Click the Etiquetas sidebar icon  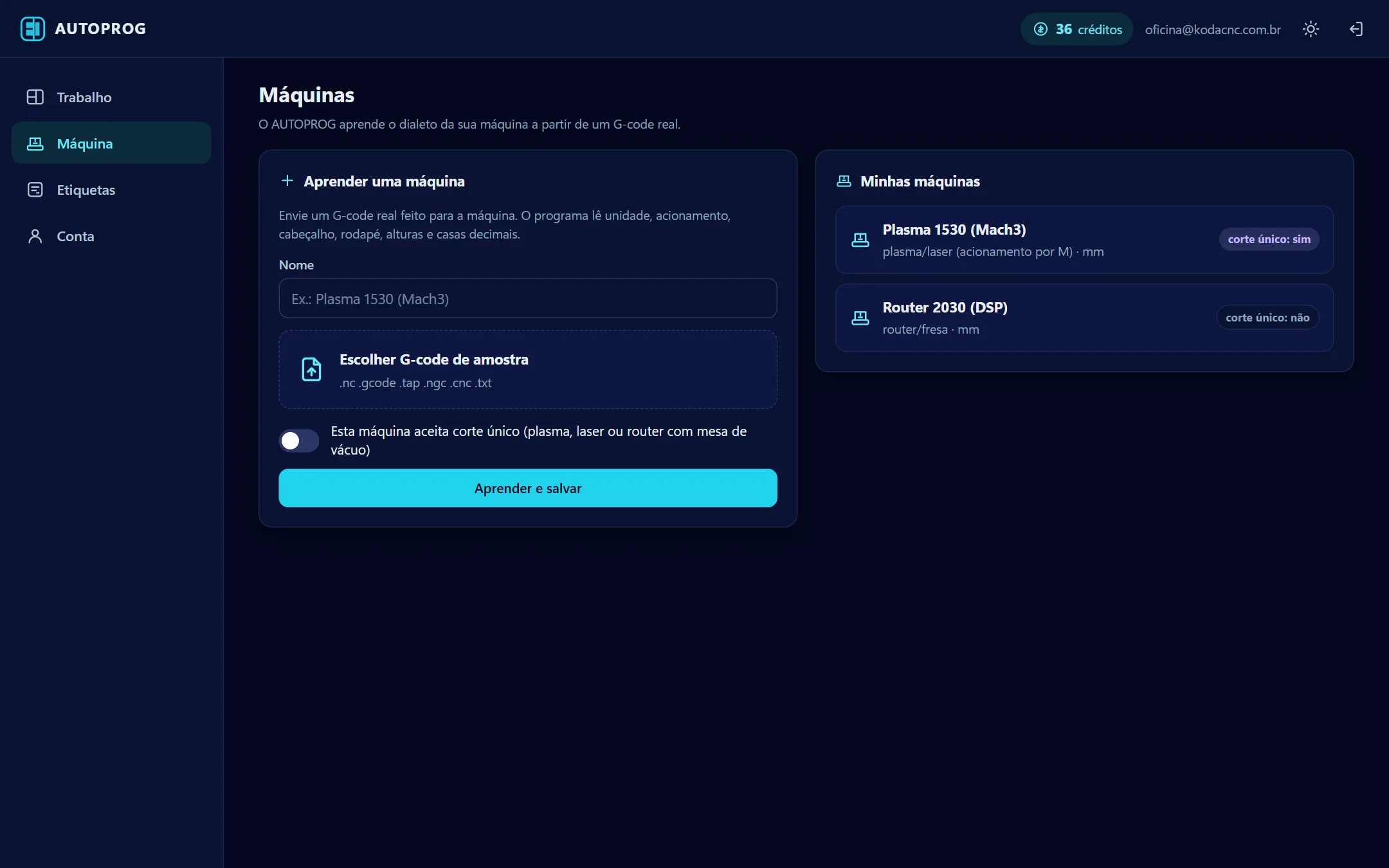coord(35,190)
